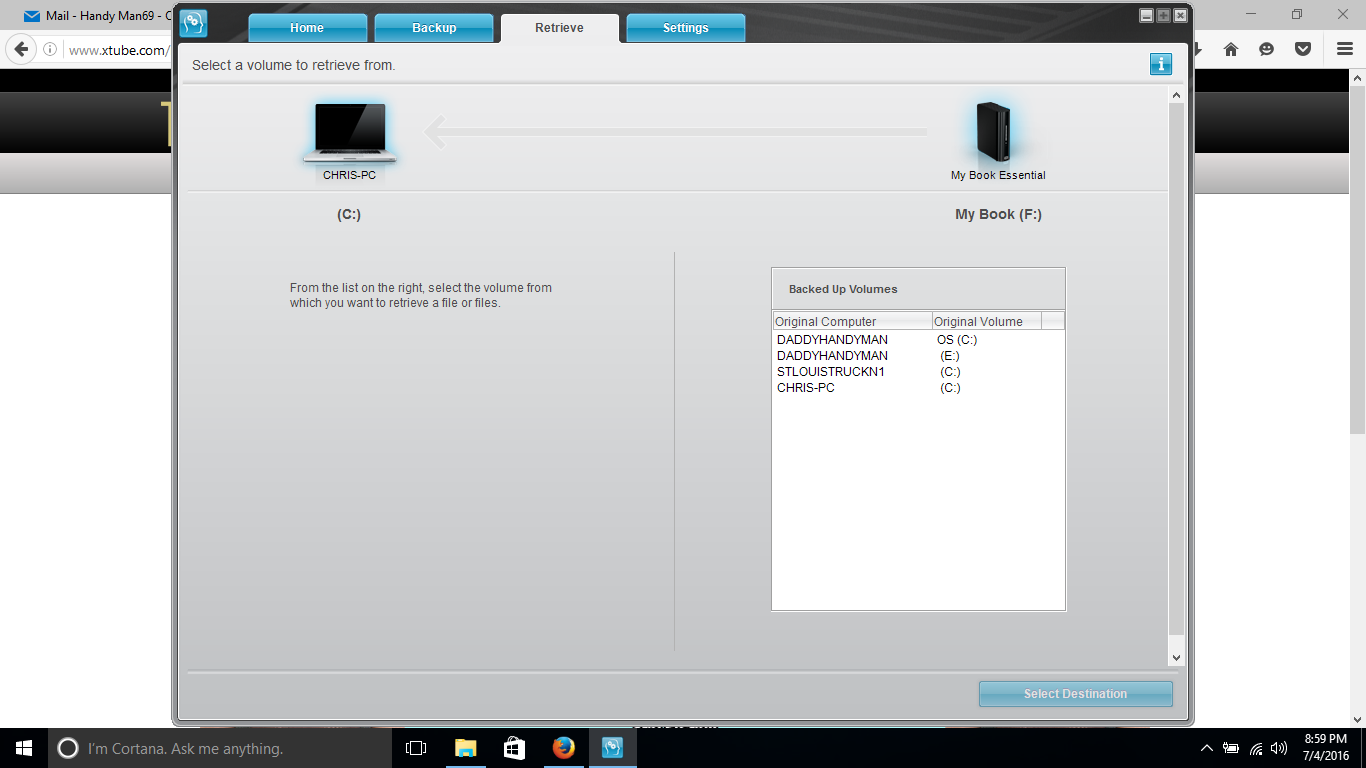Open the Windows Start menu

tap(24, 748)
